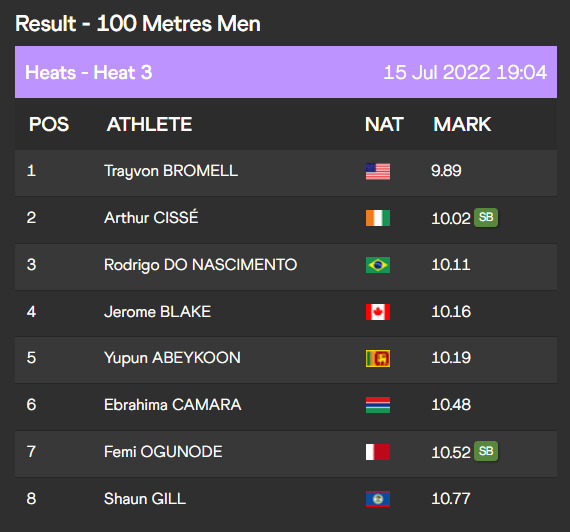The height and width of the screenshot is (532, 570).
Task: Click the MARK column header
Action: (x=462, y=124)
